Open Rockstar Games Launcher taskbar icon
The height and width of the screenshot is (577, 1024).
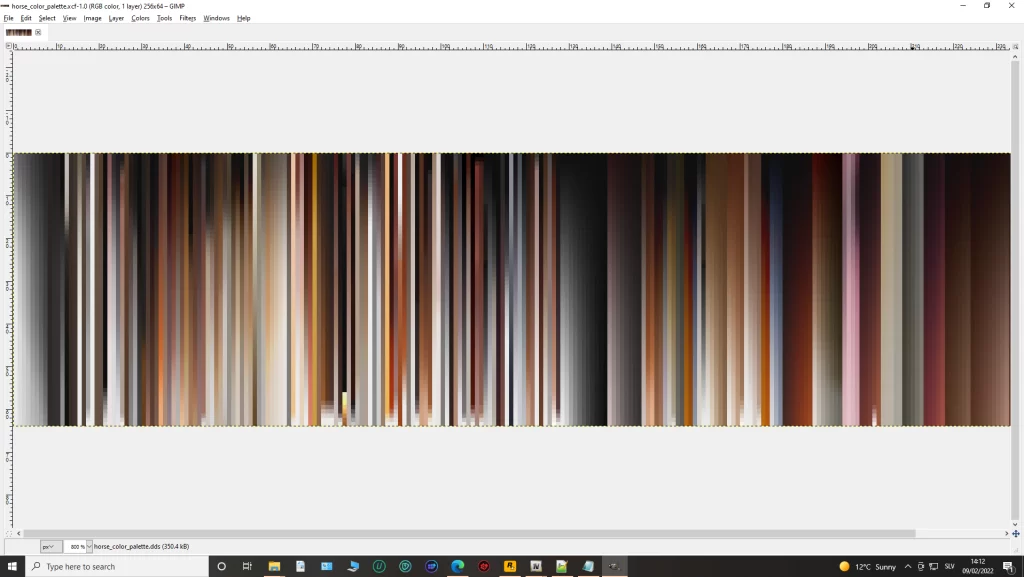click(x=509, y=566)
